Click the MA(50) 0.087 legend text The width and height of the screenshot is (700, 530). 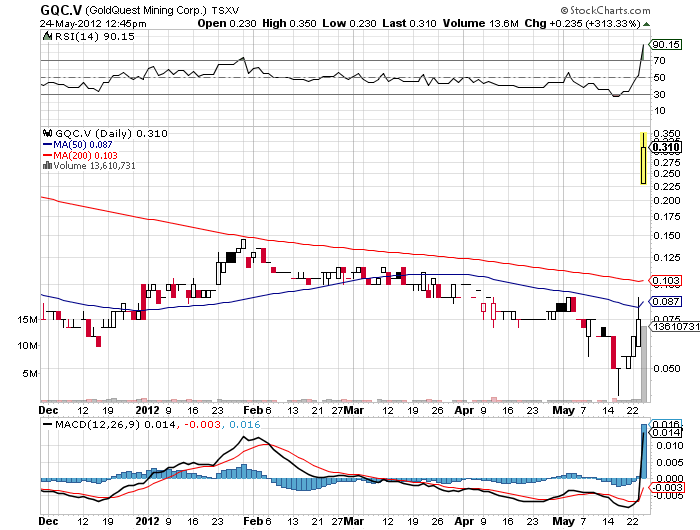83,145
